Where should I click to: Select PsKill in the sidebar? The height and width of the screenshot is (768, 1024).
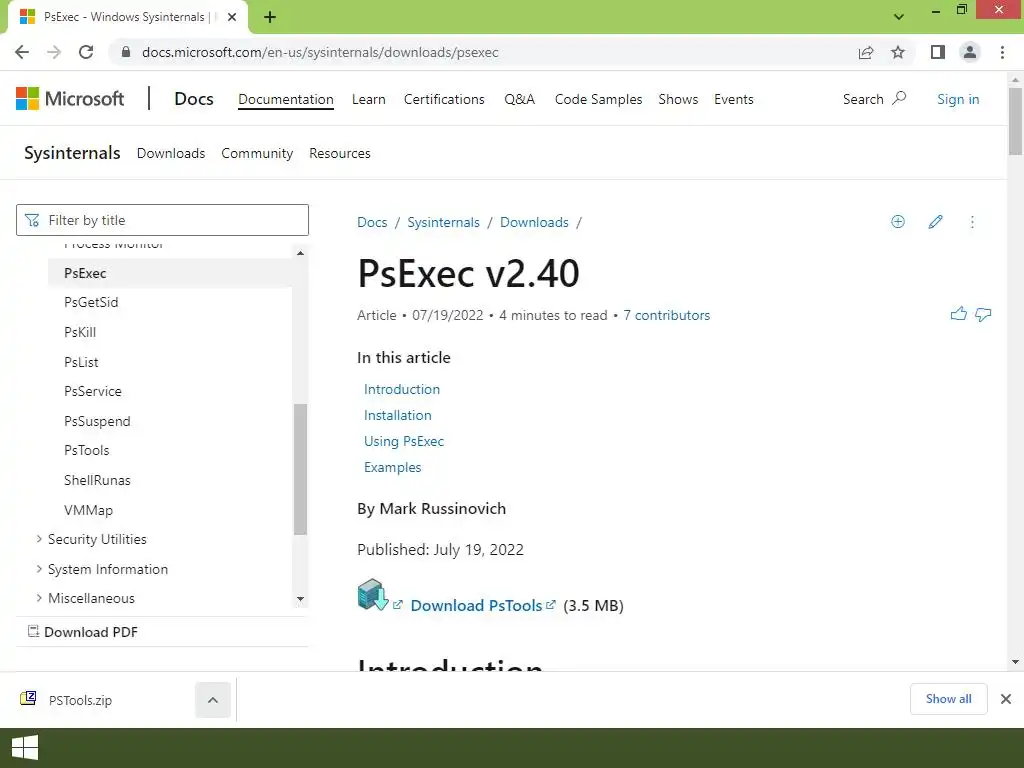[80, 332]
